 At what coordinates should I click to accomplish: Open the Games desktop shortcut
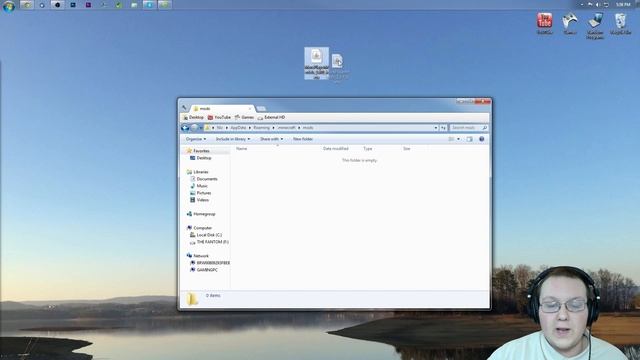click(569, 23)
